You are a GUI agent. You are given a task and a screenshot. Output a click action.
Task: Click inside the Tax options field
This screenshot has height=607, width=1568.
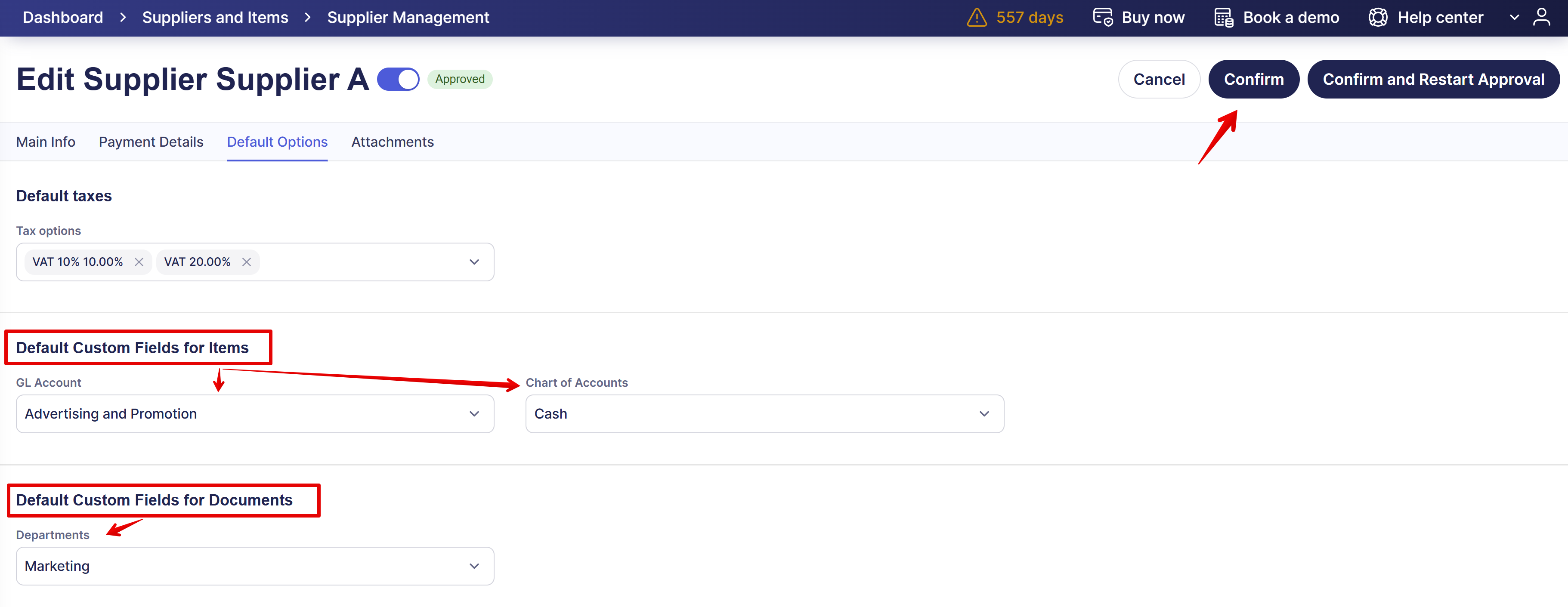coord(255,262)
